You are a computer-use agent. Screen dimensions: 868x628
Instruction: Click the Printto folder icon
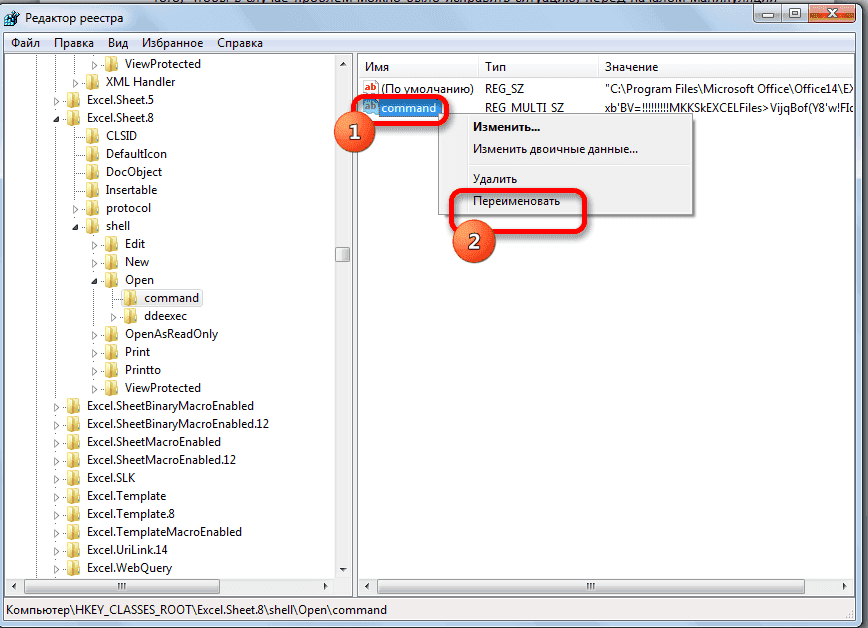(x=112, y=370)
